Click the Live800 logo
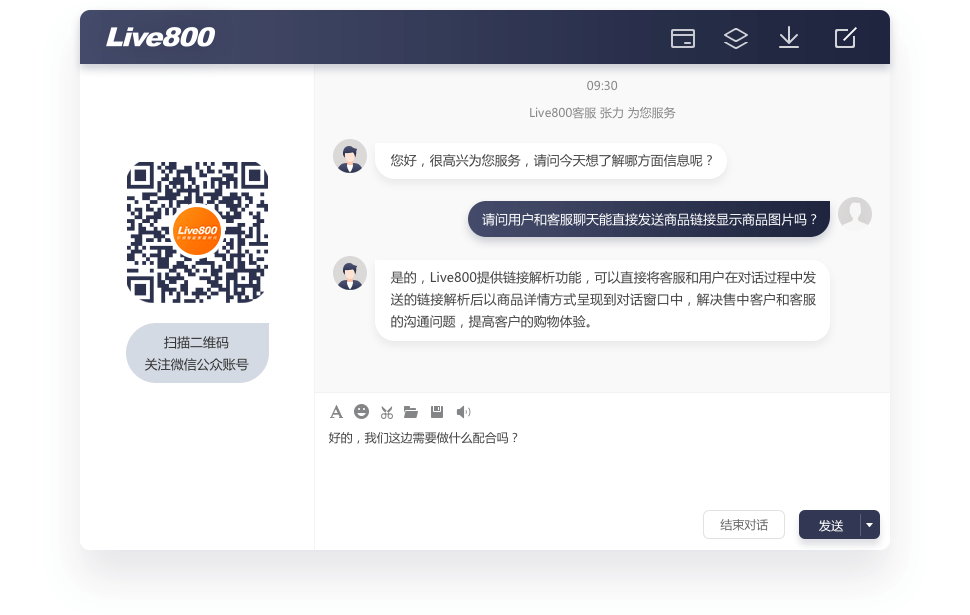The image size is (970, 615). click(160, 36)
